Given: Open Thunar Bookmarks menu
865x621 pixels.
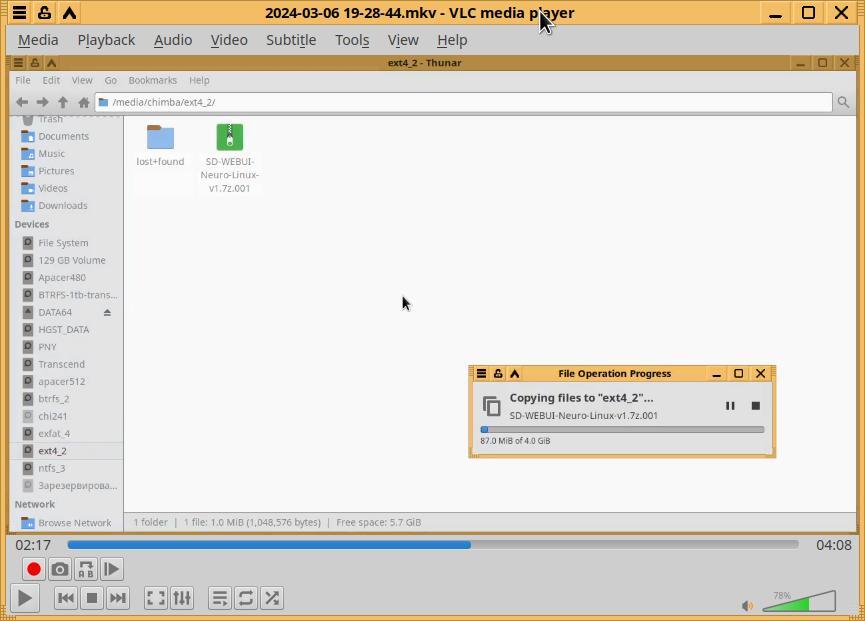Looking at the screenshot, I should [x=153, y=81].
